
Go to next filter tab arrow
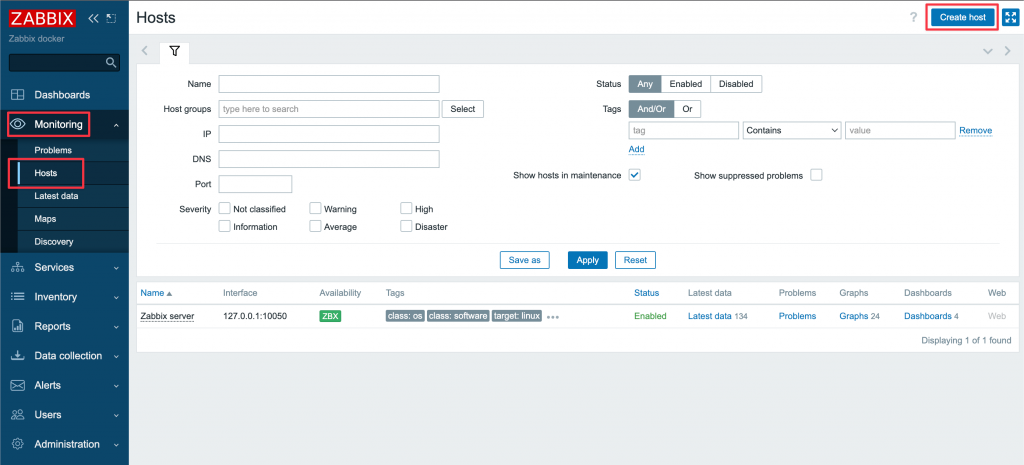(1007, 51)
